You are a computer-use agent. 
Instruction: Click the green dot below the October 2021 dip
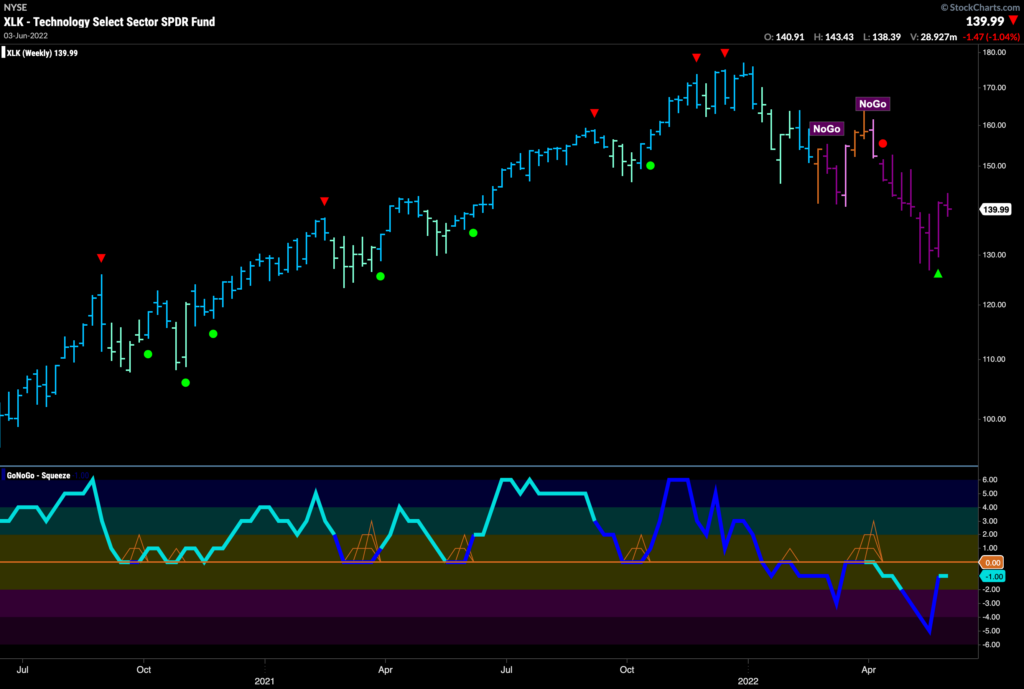(650, 166)
